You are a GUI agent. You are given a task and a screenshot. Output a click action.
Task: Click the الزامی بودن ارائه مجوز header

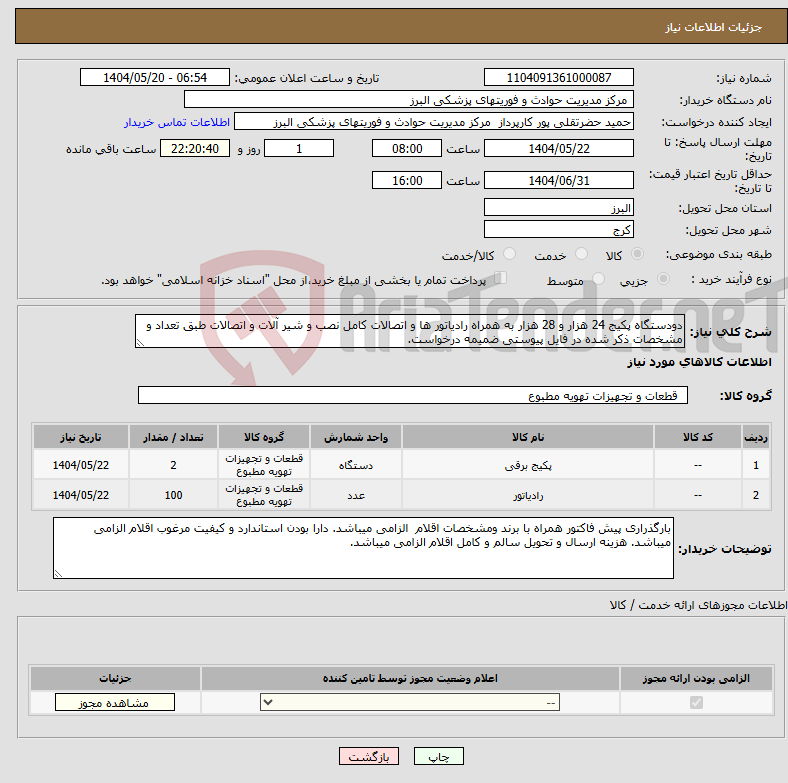pos(696,678)
